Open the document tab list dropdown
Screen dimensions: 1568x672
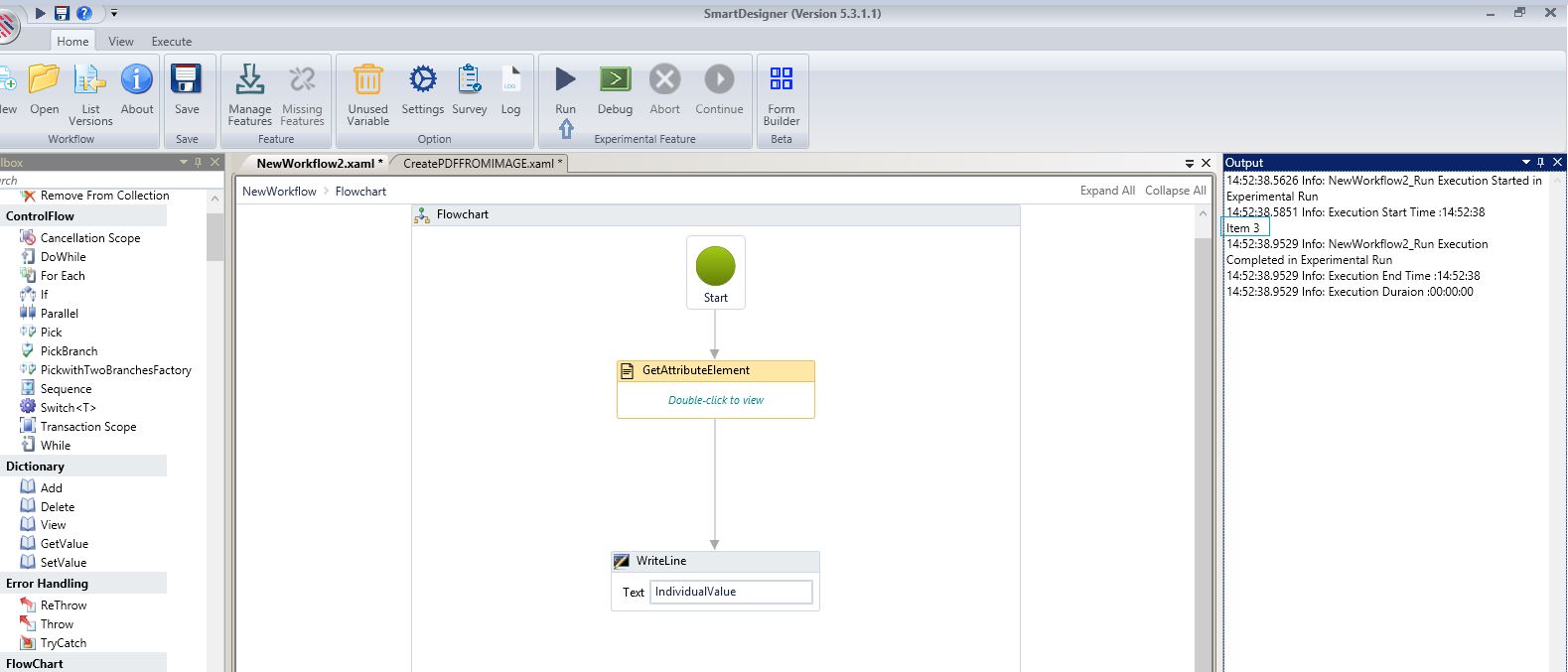click(x=1190, y=163)
